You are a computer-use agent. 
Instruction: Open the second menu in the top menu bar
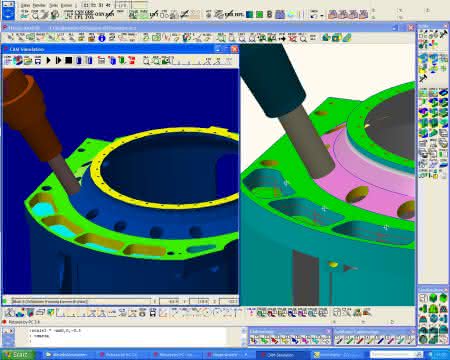39,5
